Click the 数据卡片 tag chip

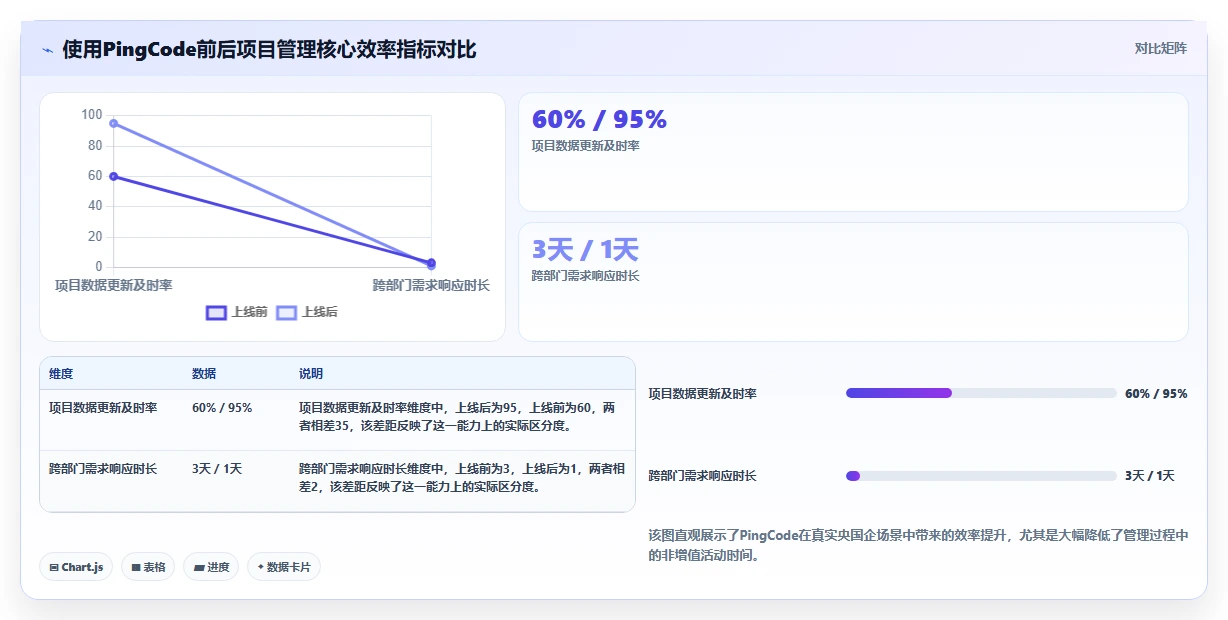(x=284, y=567)
